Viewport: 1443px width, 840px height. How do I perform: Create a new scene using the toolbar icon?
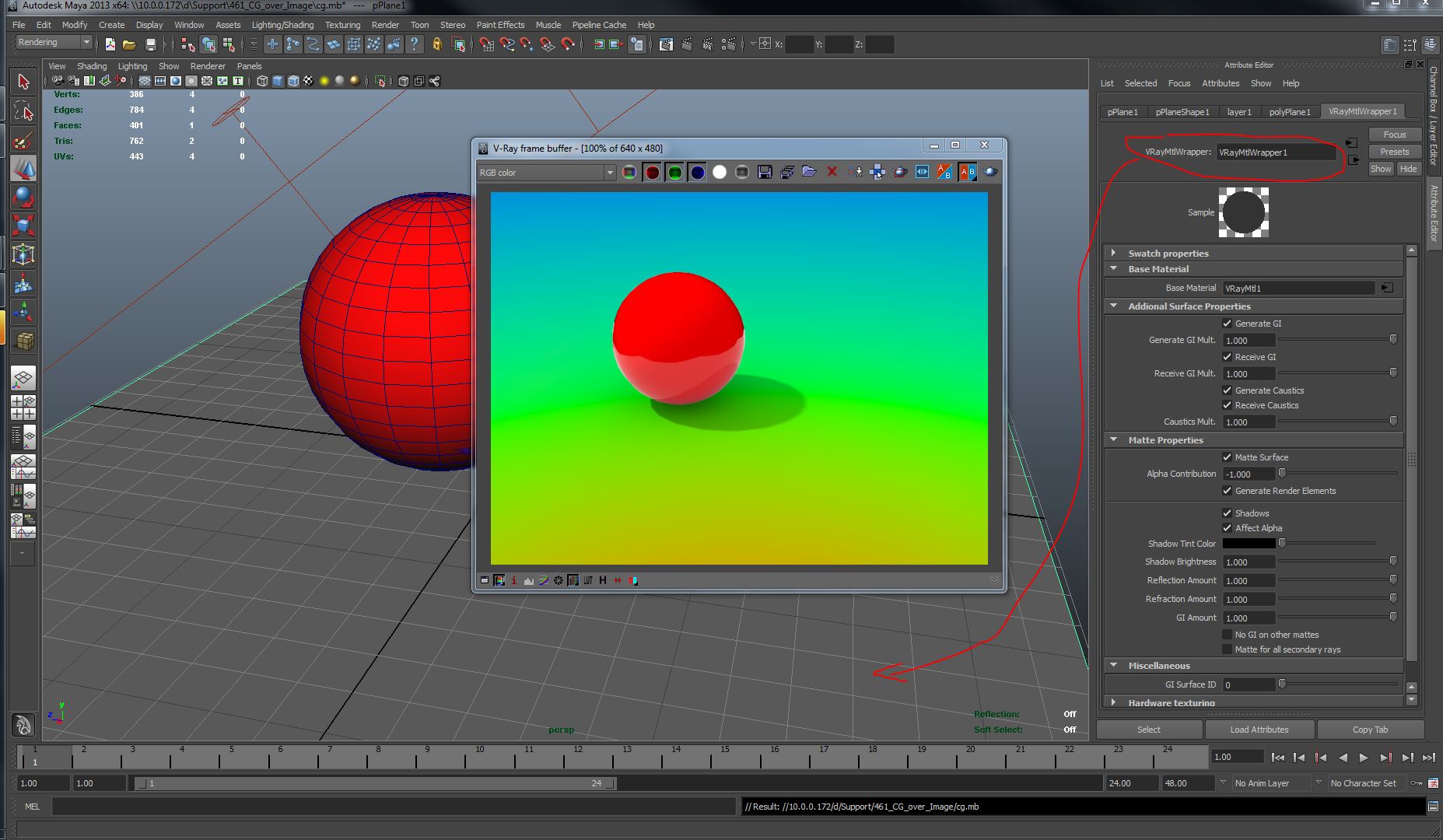point(110,44)
